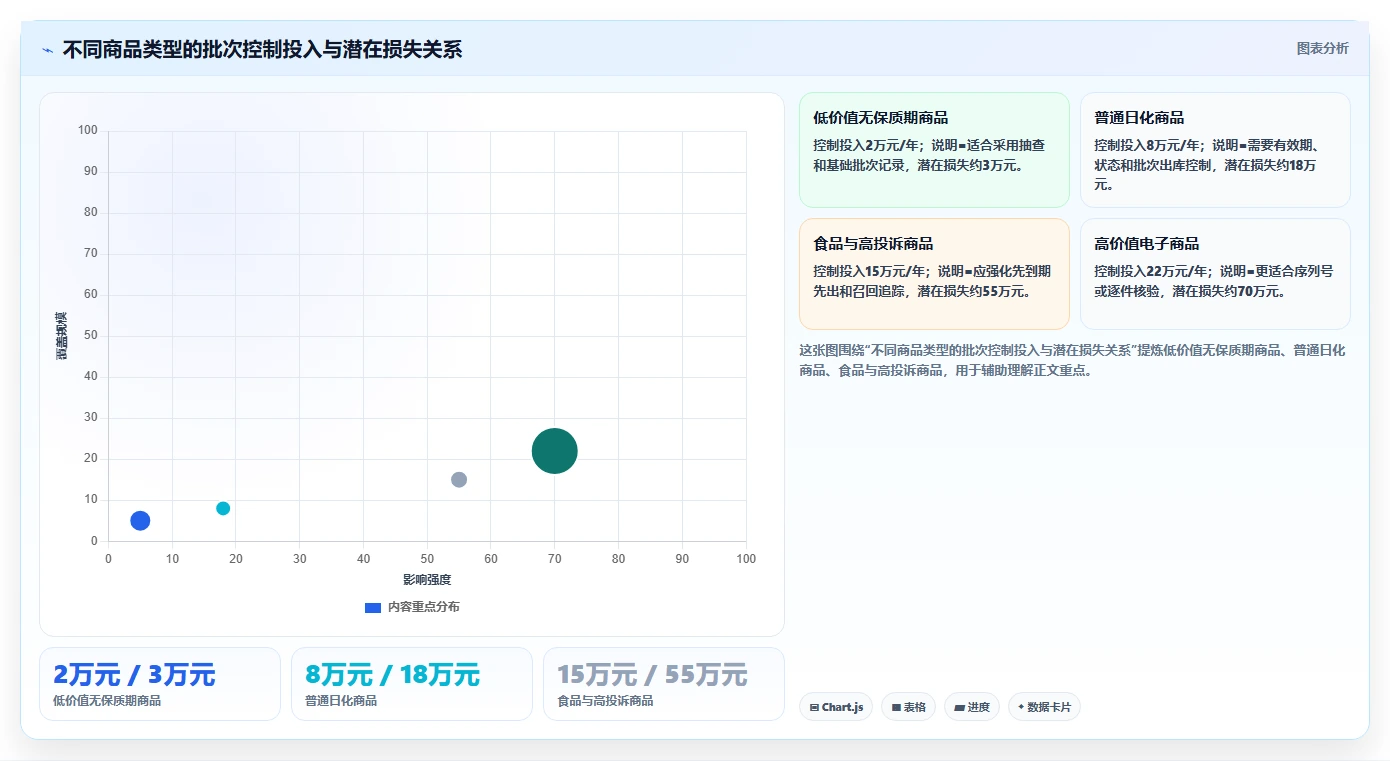Screen dimensions: 1390x761
Task: Open the 普通日化商品 info card
Action: pyautogui.click(x=1215, y=150)
